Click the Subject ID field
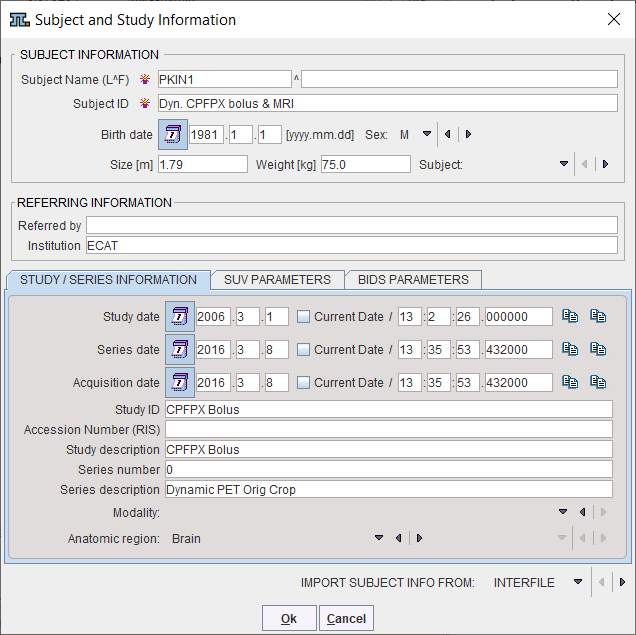Screen dimensions: 636x635 (388, 103)
